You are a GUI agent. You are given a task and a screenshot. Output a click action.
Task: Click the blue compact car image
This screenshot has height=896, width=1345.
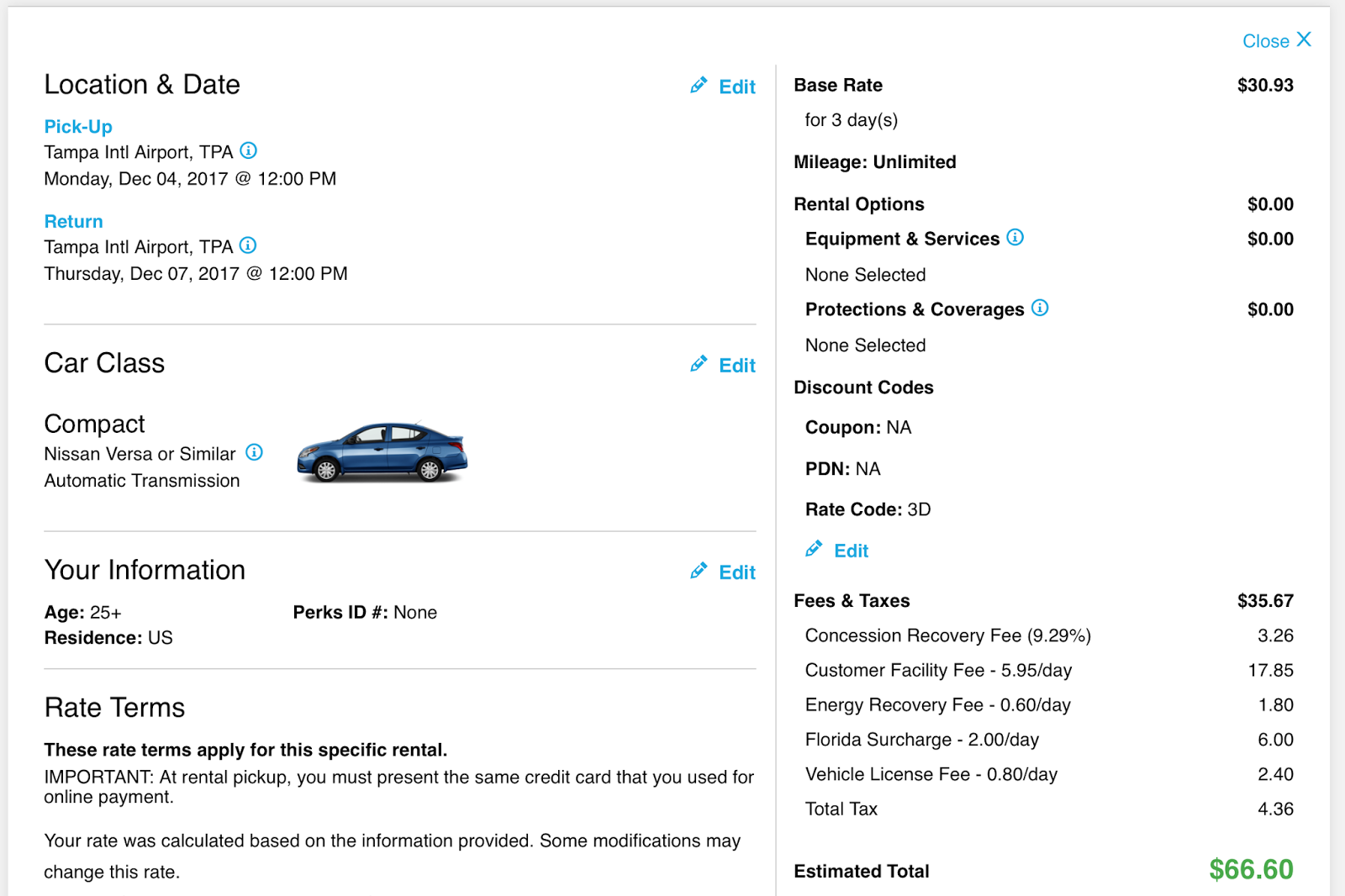tap(382, 451)
